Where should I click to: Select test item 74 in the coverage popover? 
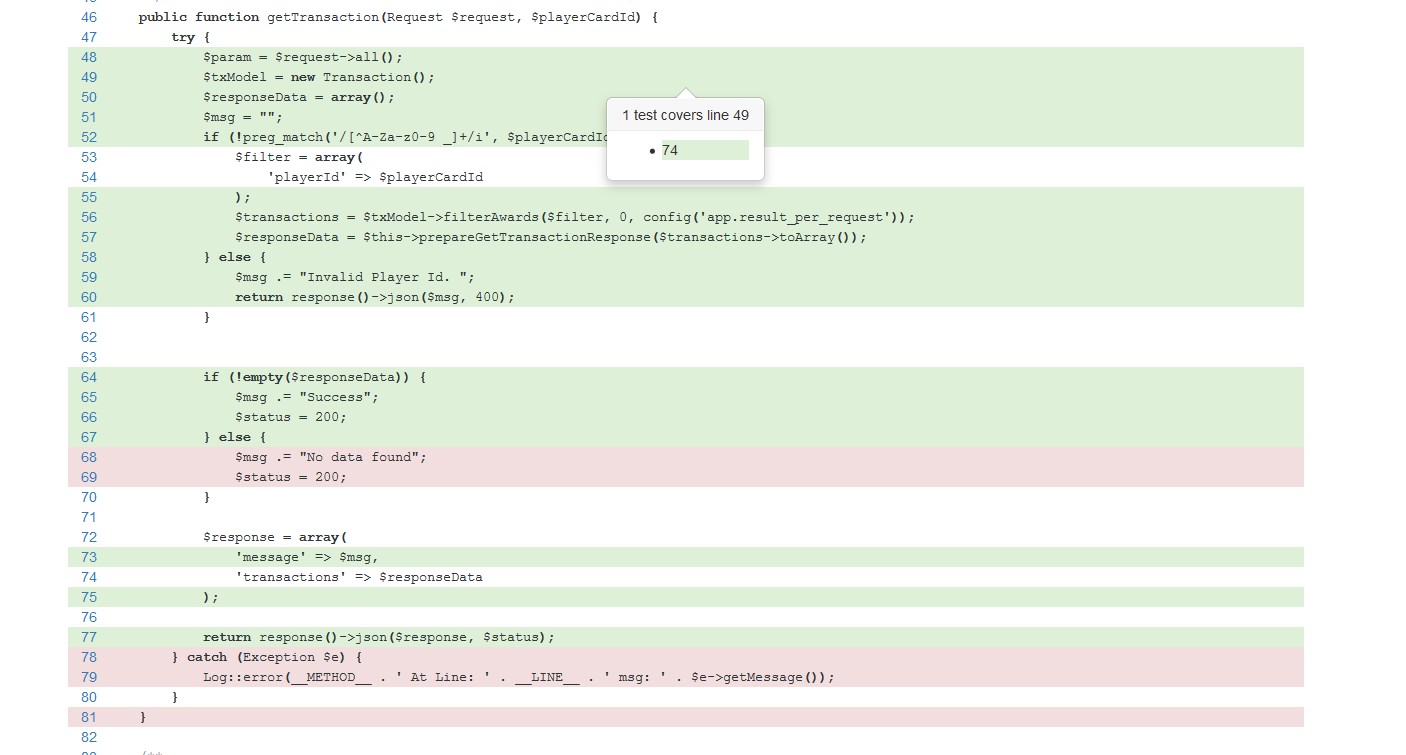(670, 150)
